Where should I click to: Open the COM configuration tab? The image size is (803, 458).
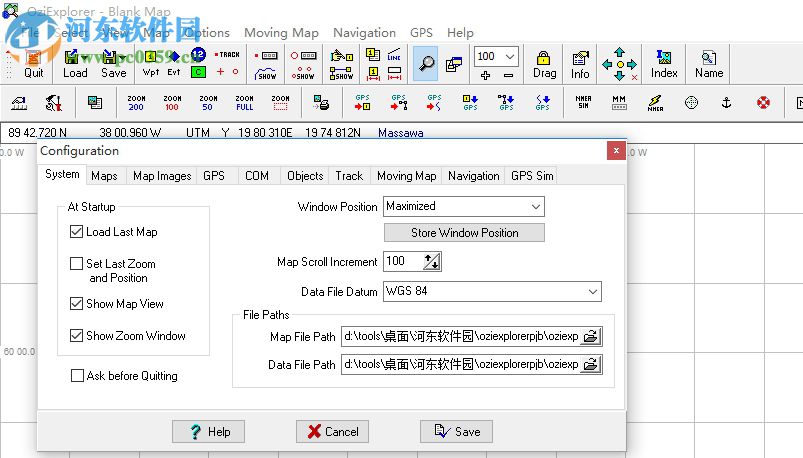point(257,176)
